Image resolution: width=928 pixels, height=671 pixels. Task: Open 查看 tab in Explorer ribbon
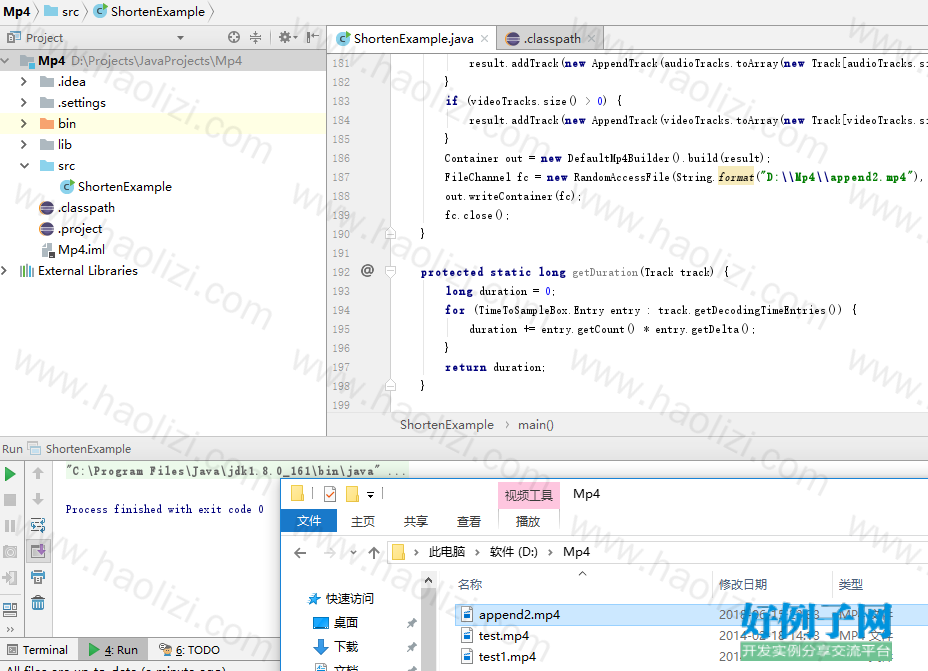point(469,521)
